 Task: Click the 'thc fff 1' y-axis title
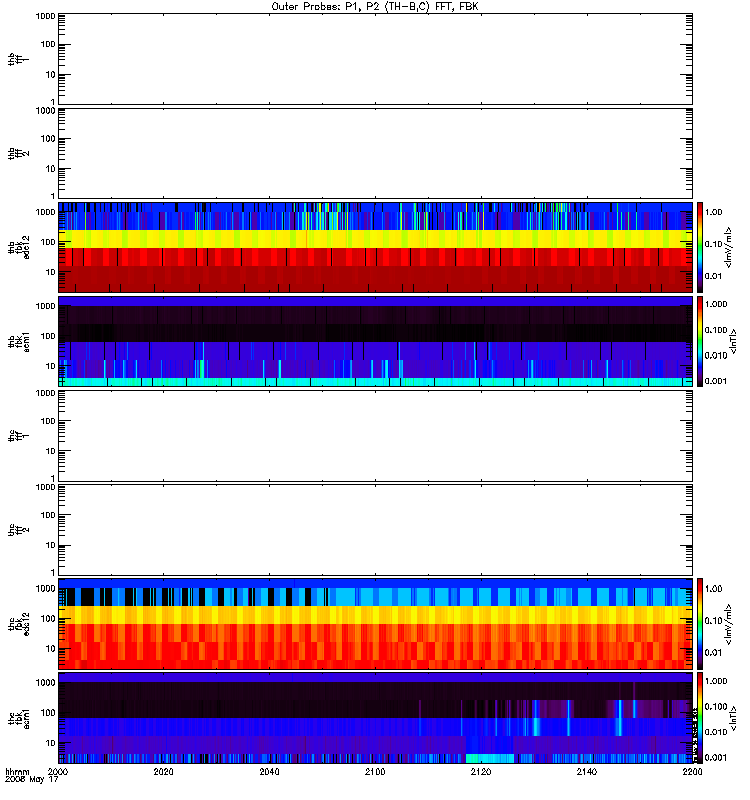coord(19,436)
